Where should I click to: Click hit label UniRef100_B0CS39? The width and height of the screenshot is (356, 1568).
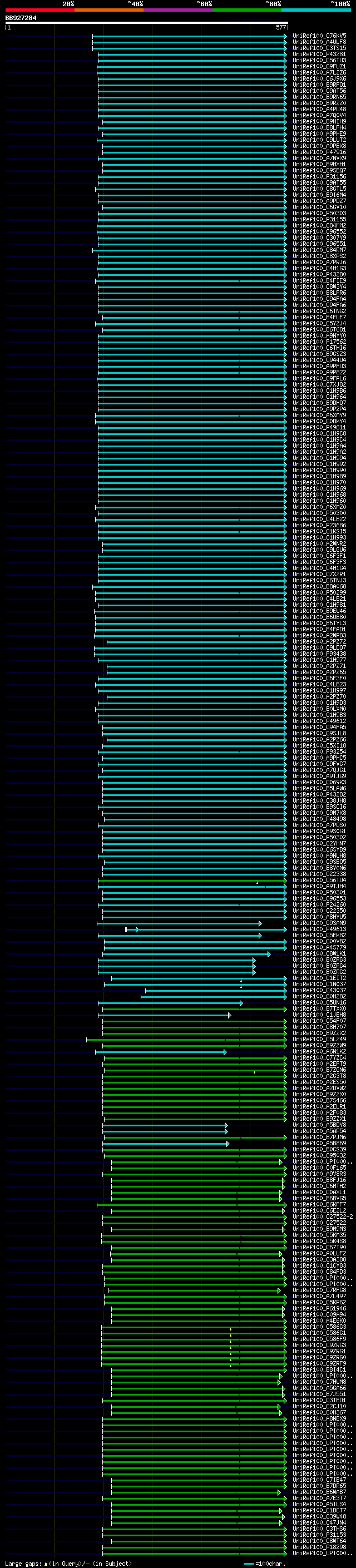click(319, 1149)
